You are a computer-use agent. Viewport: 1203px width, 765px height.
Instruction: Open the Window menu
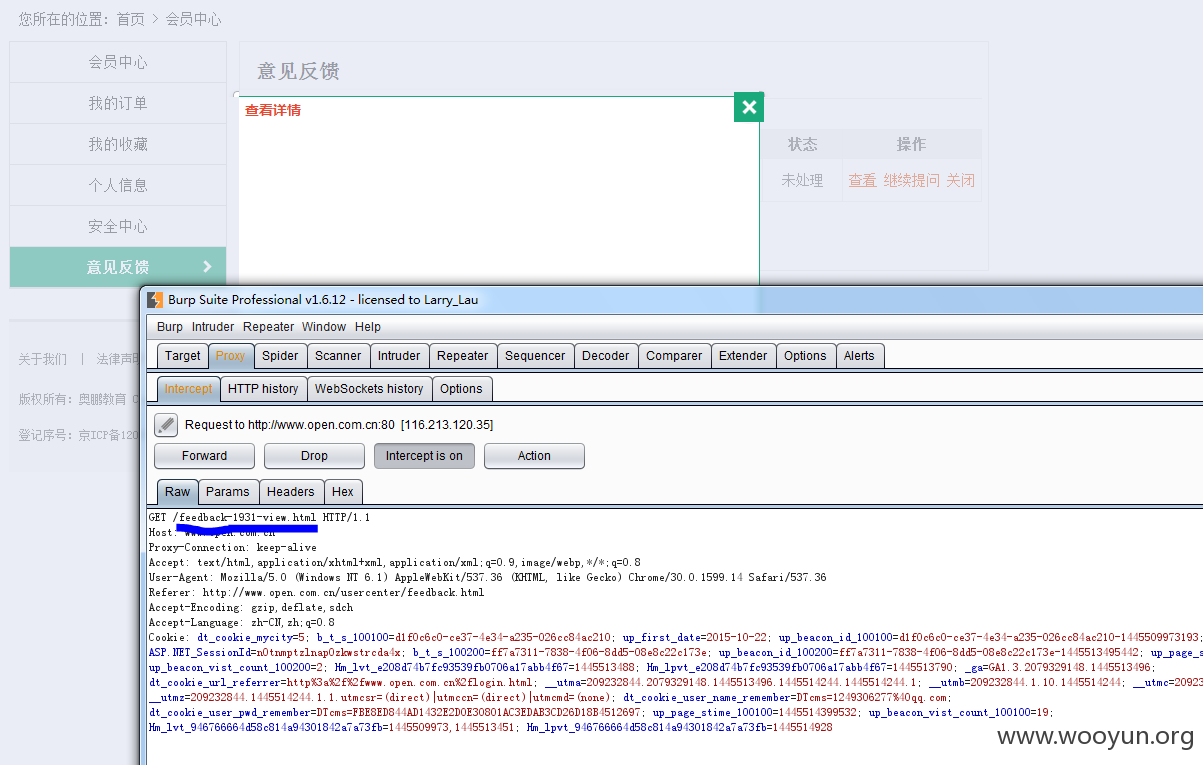324,327
